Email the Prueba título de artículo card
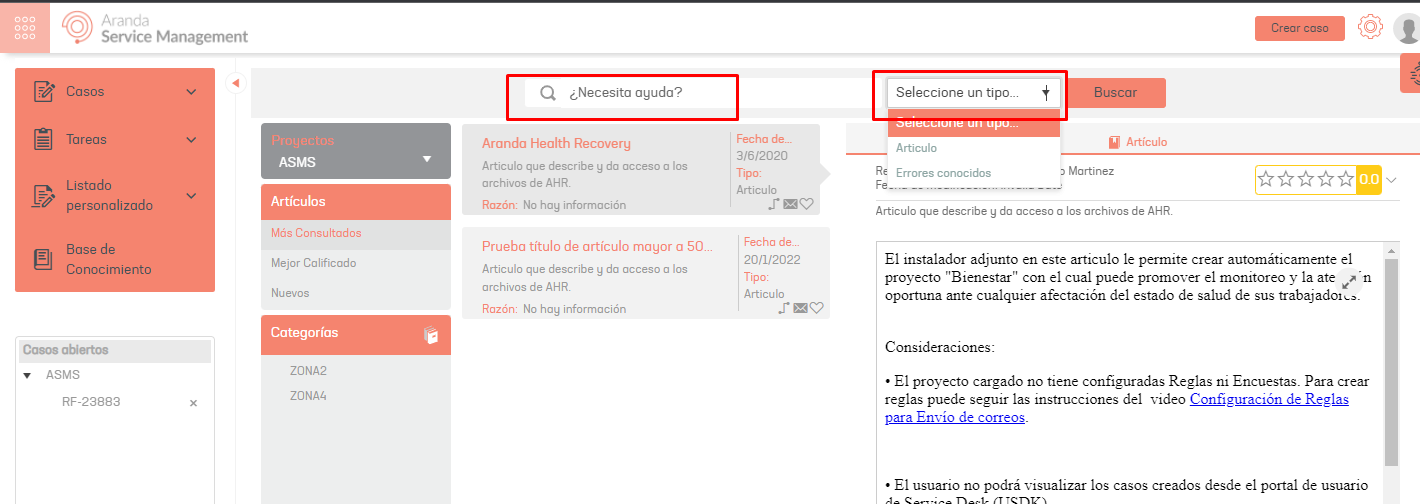 tap(800, 308)
